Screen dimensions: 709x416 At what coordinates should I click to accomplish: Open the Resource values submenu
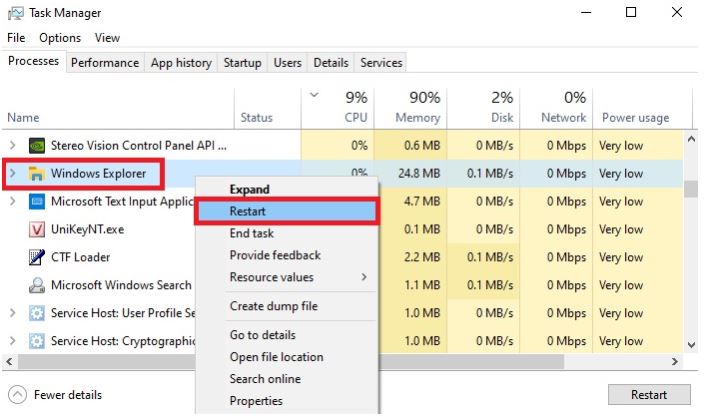[271, 277]
